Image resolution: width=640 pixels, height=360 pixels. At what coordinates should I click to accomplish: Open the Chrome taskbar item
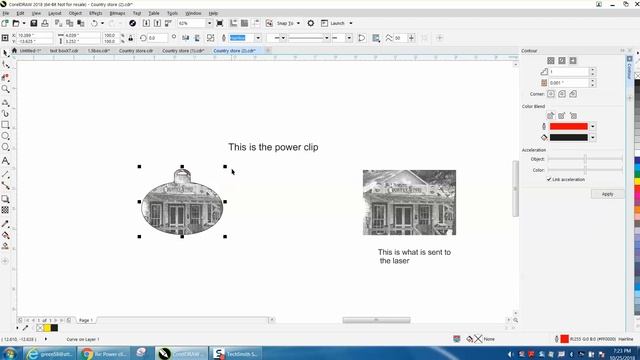pos(104,354)
